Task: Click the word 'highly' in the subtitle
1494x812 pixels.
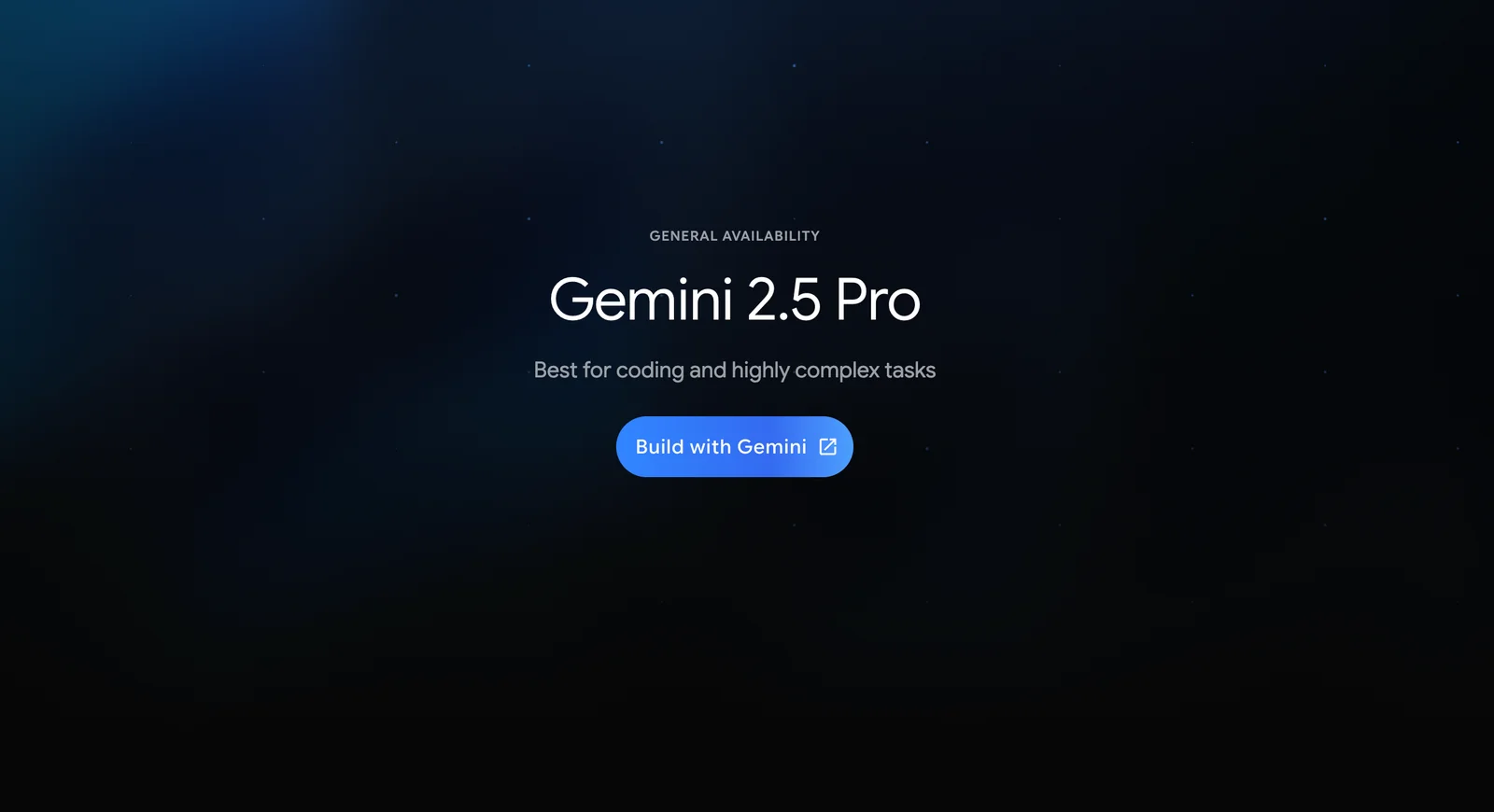Action: point(760,371)
